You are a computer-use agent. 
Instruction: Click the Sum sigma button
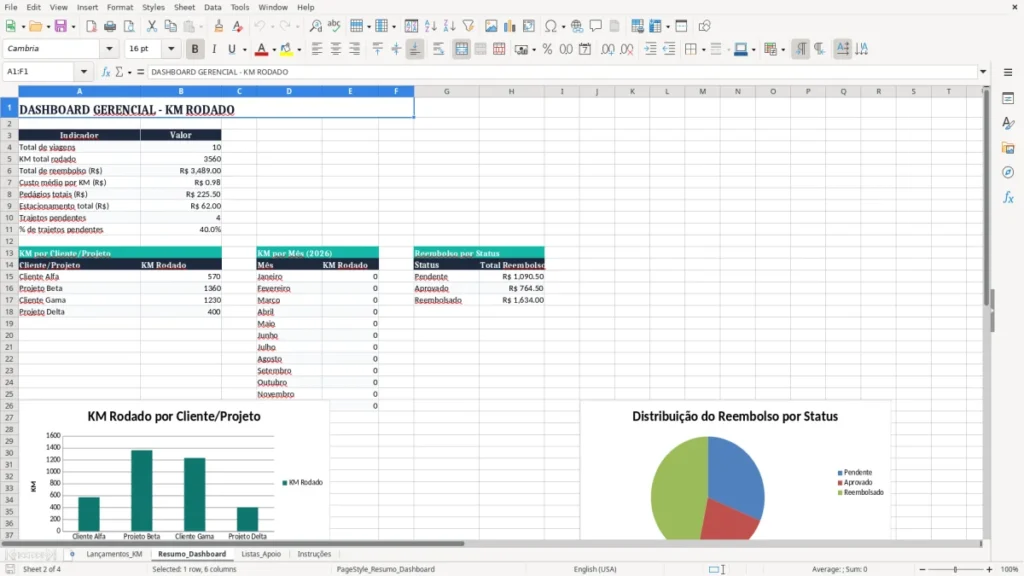tap(119, 72)
